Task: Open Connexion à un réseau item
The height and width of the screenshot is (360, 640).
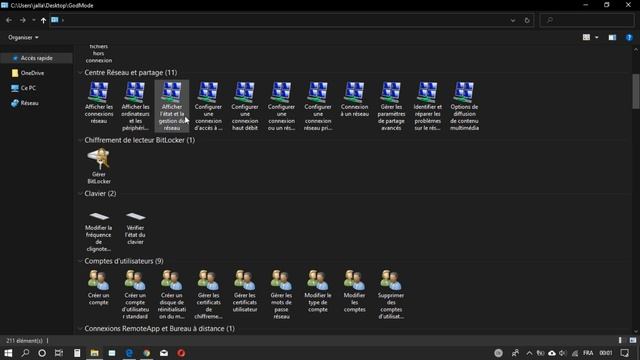Action: 354,99
